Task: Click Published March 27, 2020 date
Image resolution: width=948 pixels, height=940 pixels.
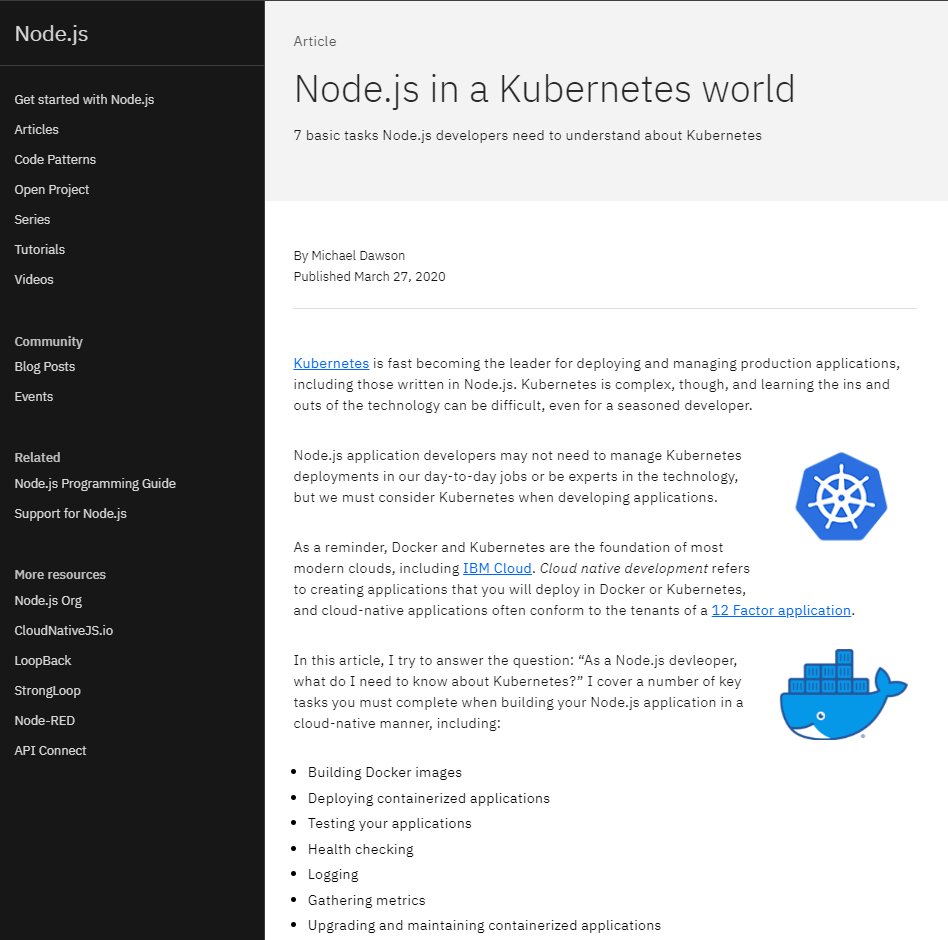Action: click(x=369, y=277)
